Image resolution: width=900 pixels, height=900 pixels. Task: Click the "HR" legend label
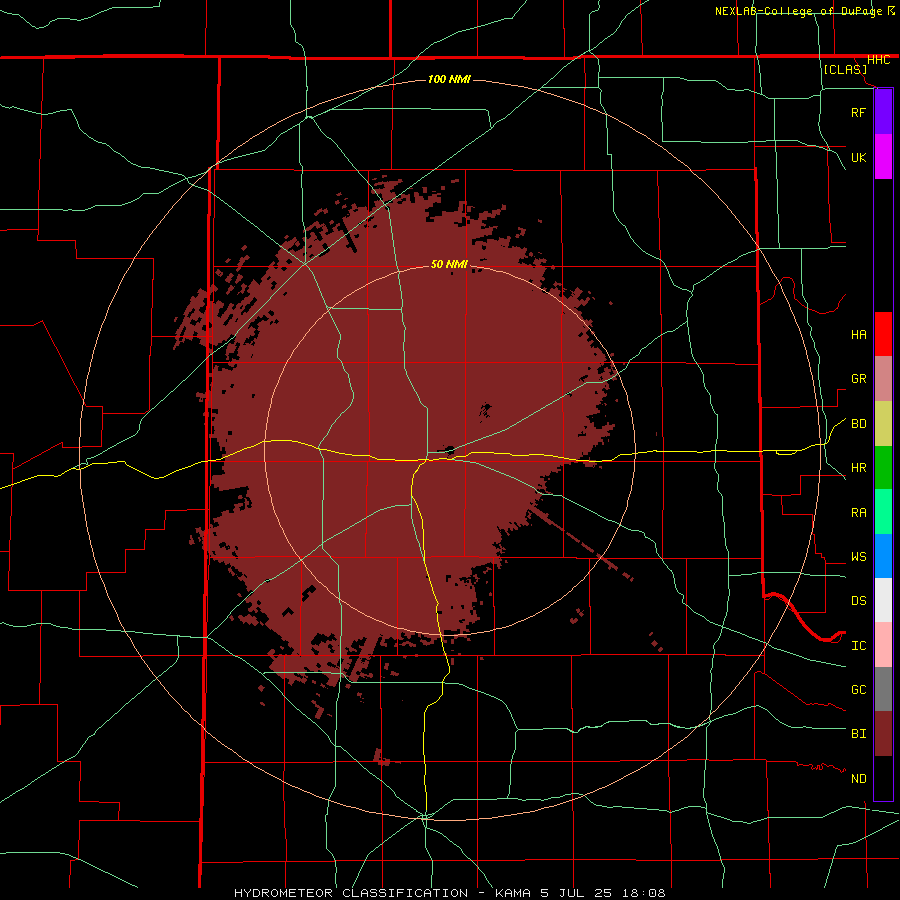pyautogui.click(x=858, y=468)
